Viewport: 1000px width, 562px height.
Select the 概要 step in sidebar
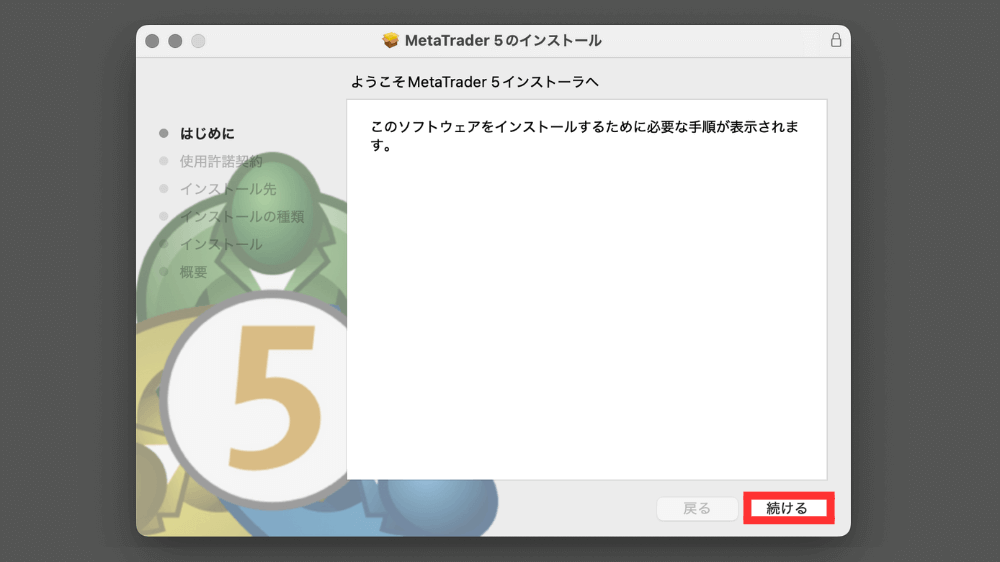pyautogui.click(x=193, y=272)
